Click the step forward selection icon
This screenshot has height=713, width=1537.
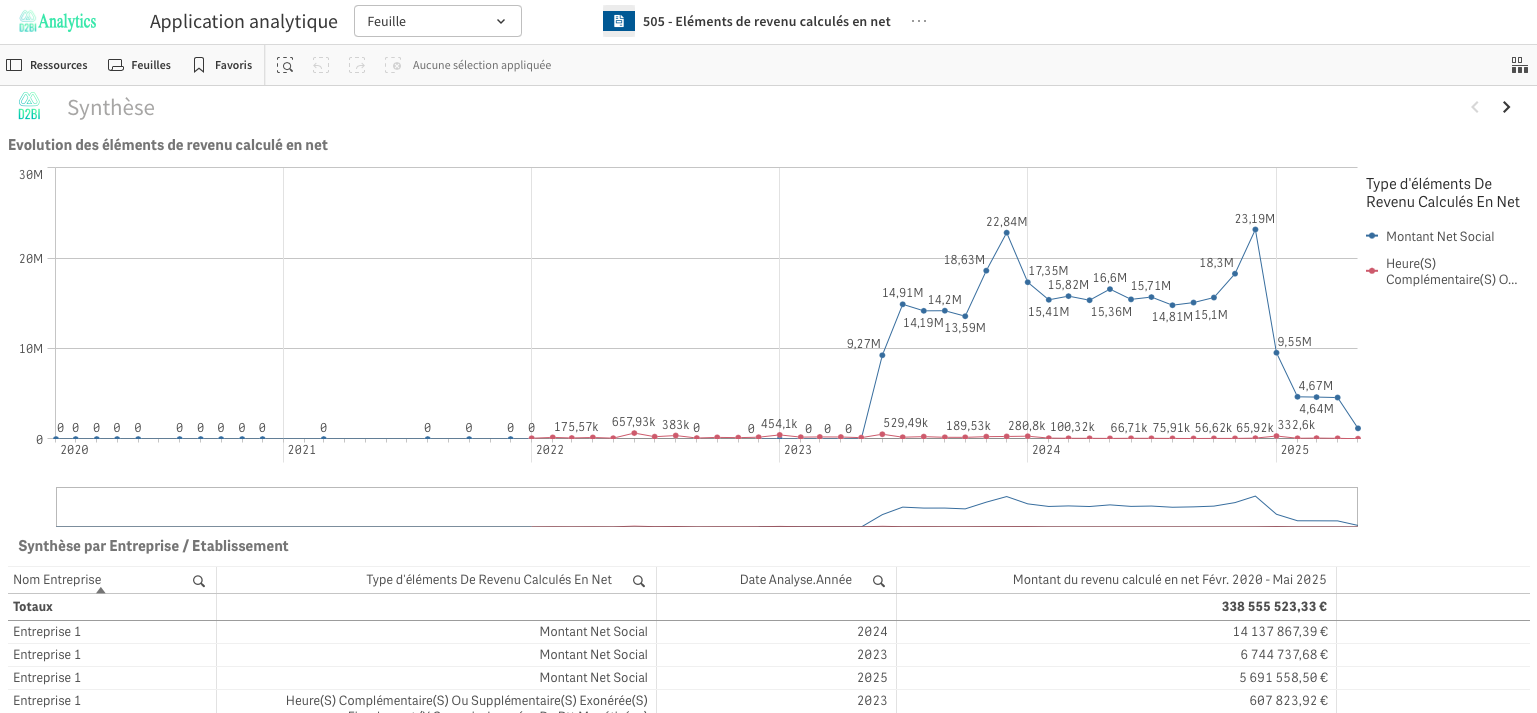click(357, 65)
